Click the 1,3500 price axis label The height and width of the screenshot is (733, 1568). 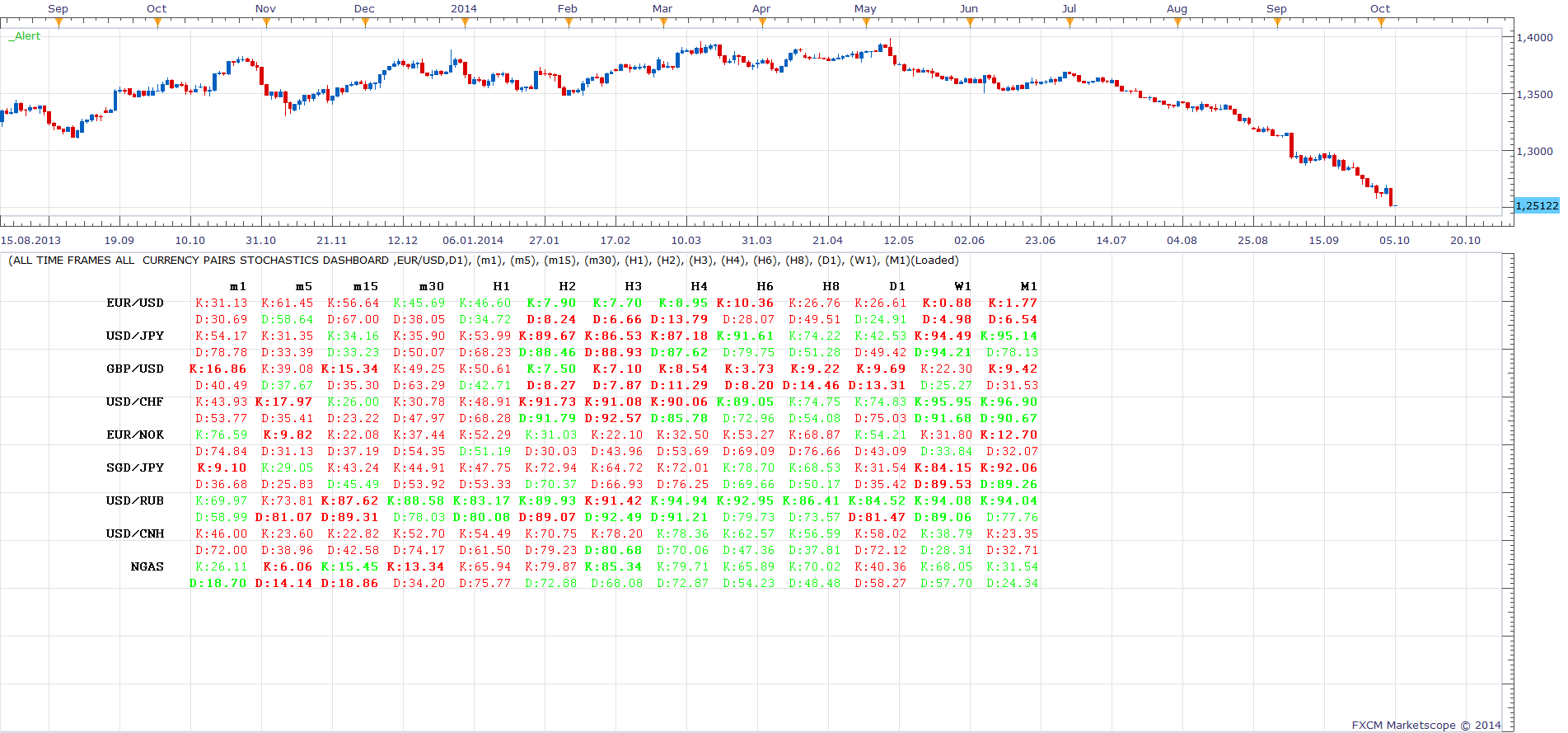coord(1535,95)
